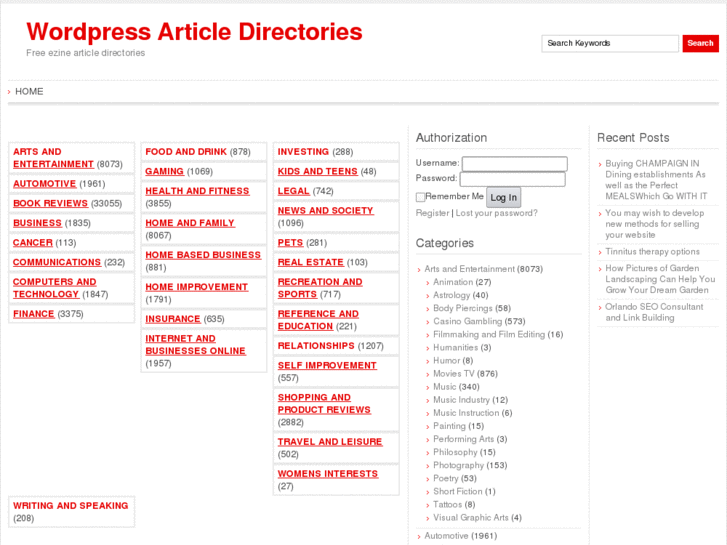
Task: Select the WRITING AND SPEAKING category
Action: click(70, 506)
